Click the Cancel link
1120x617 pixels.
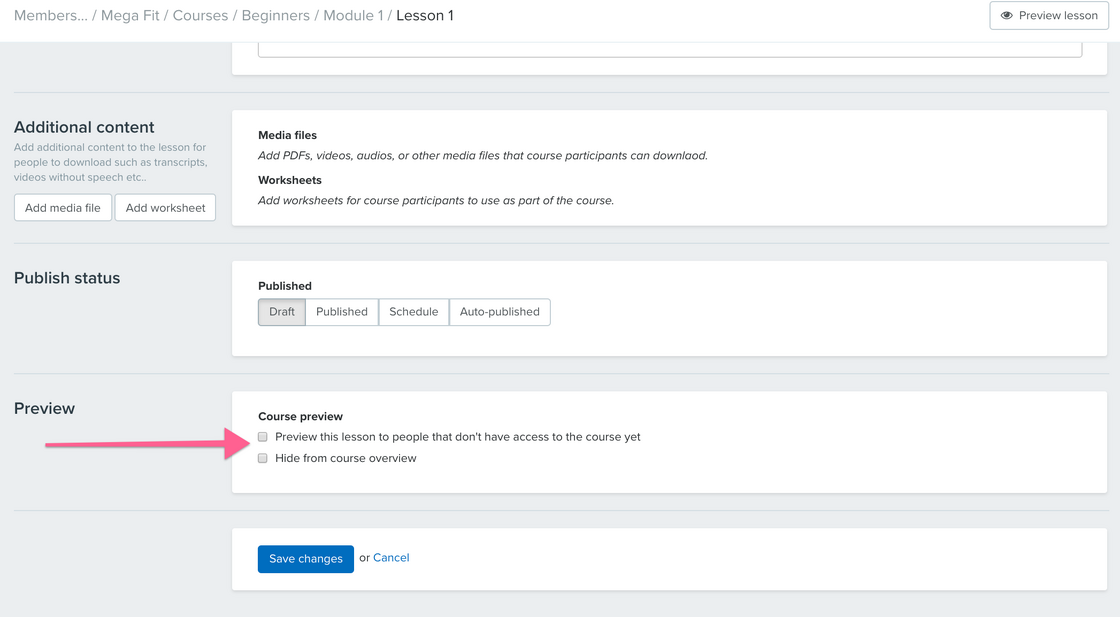click(391, 558)
